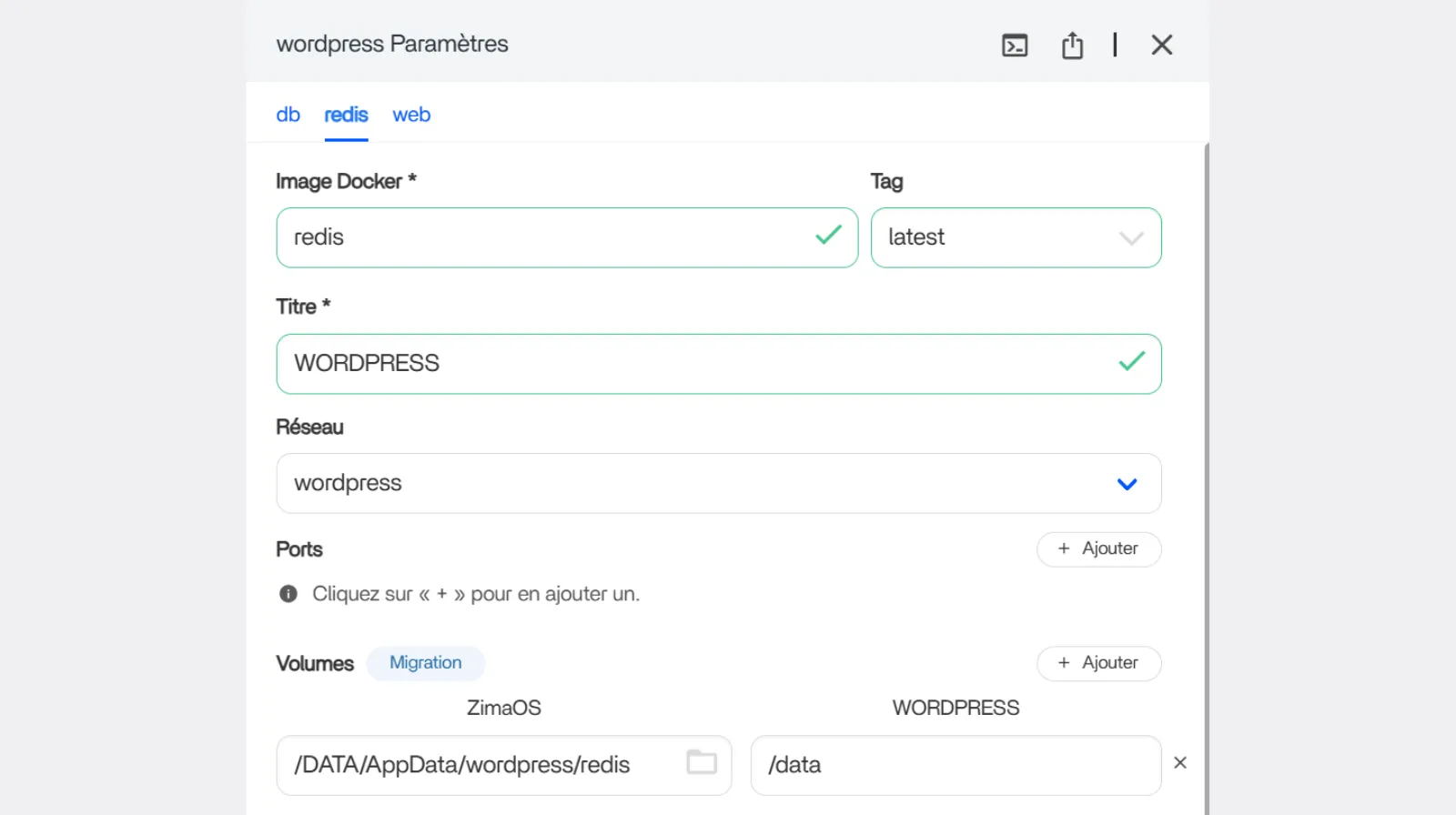
Task: Click the export share icon
Action: coord(1072,45)
